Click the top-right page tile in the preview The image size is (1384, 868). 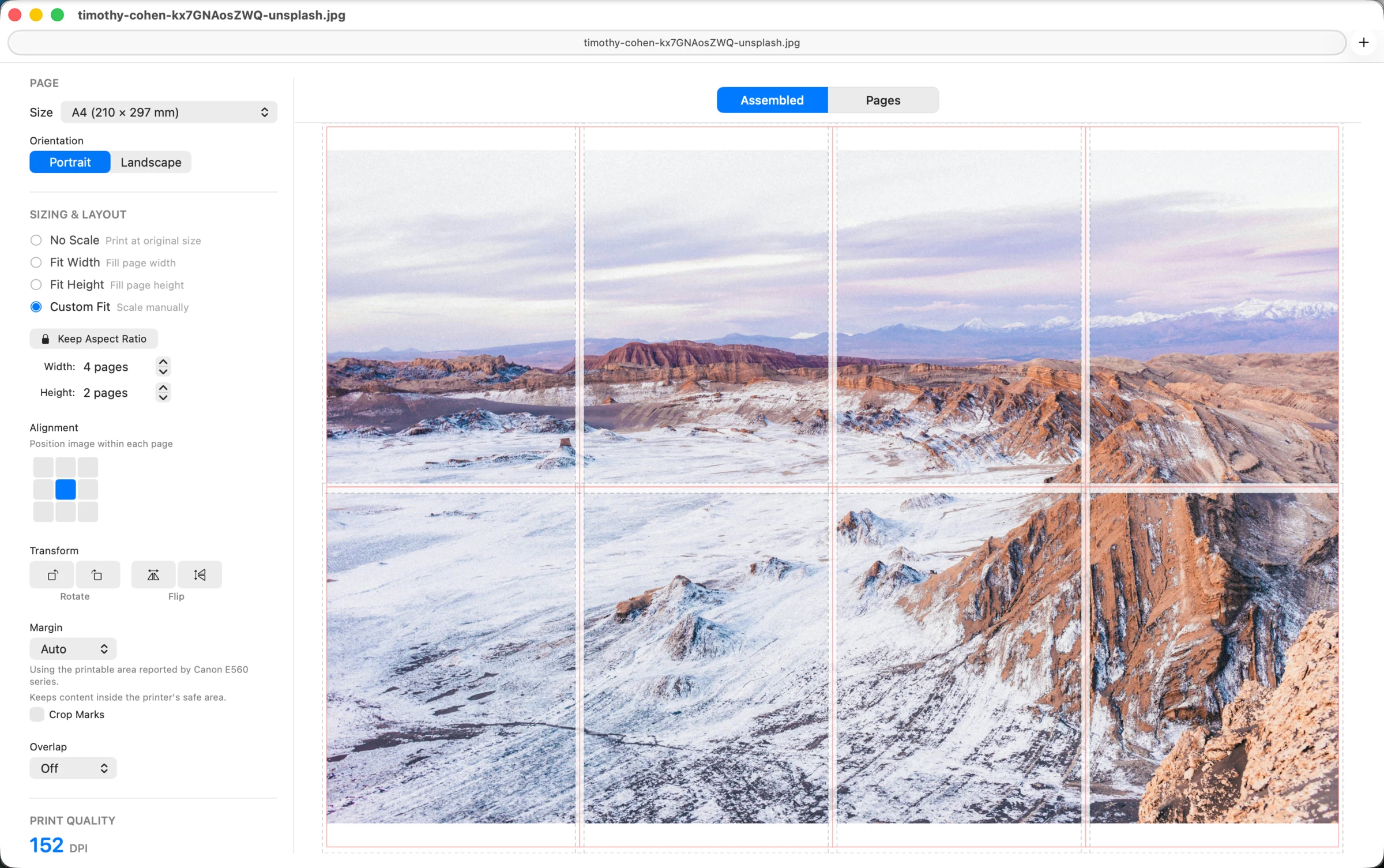[x=1213, y=305]
